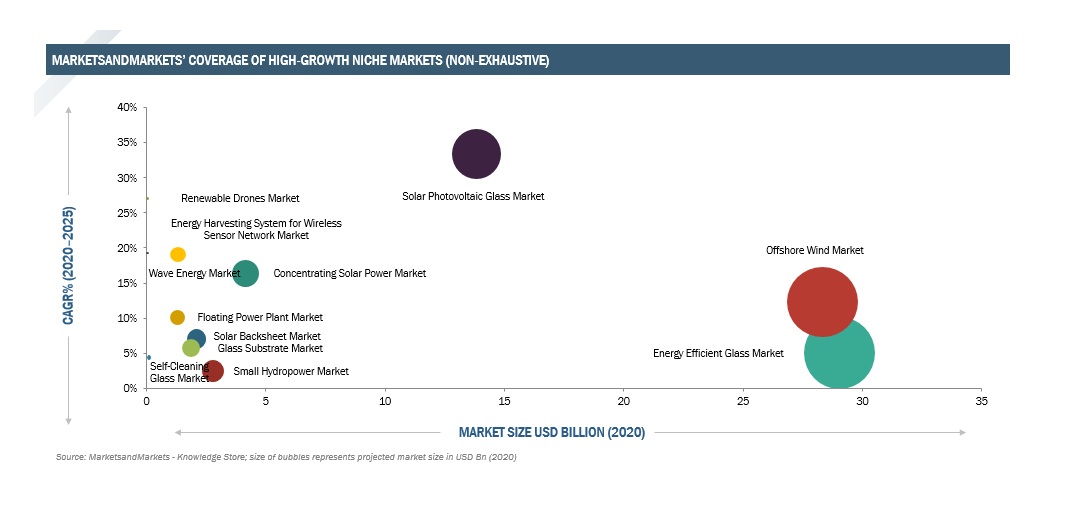Select the "Concentrating Solar Power Market" text label

[349, 274]
